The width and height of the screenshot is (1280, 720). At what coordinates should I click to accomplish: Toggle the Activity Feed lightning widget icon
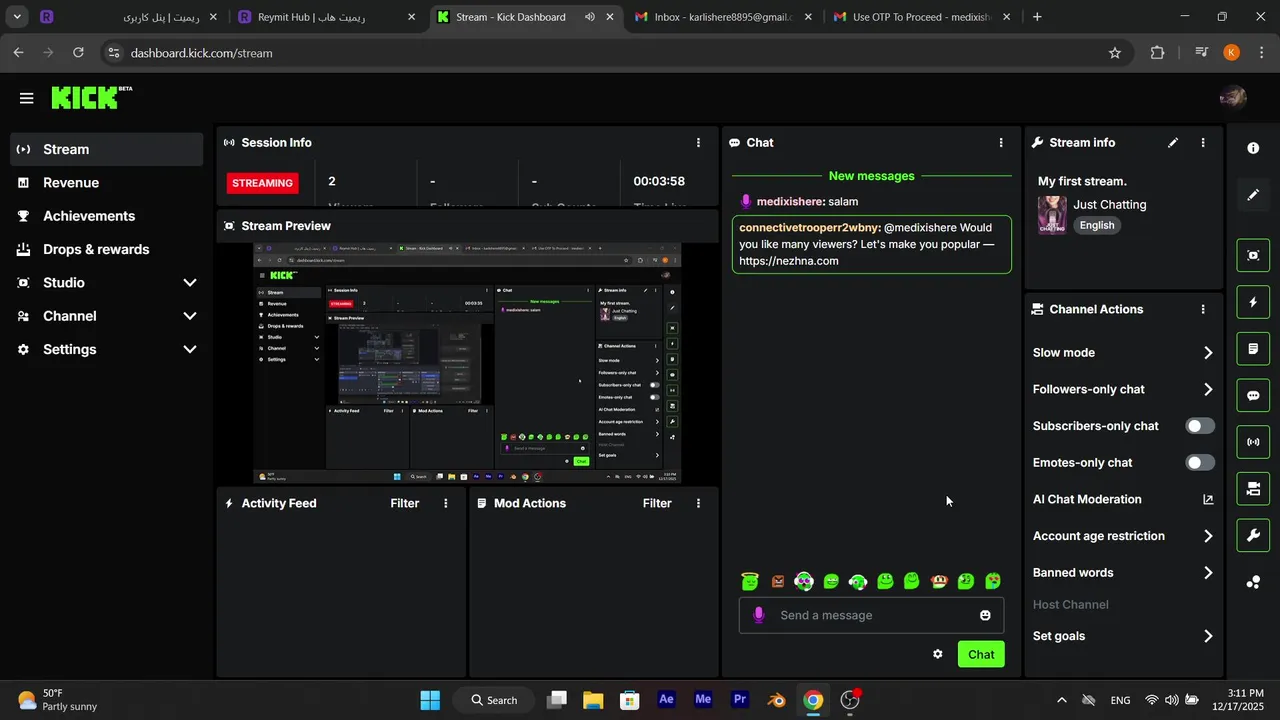[x=1253, y=302]
